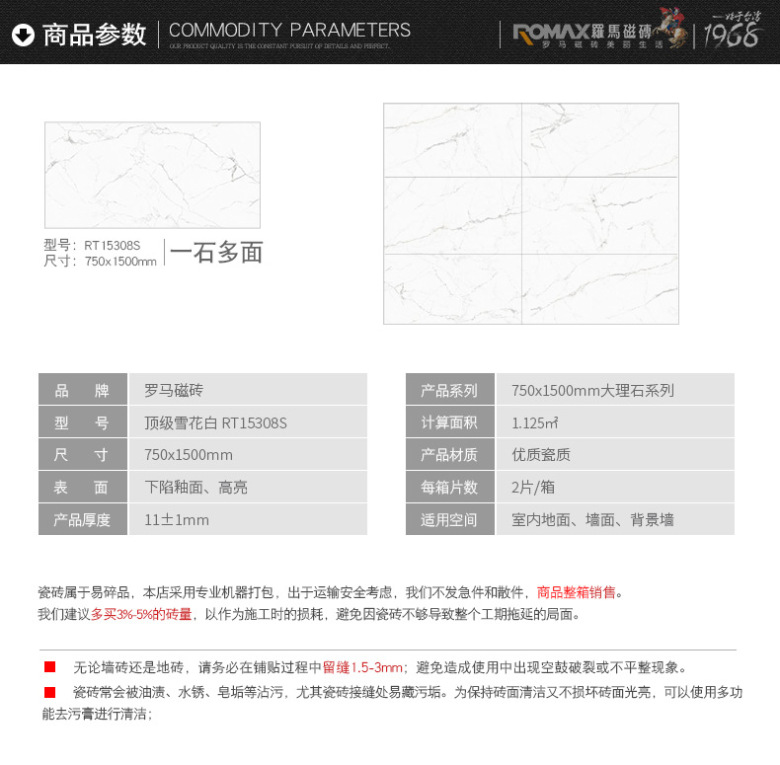Viewport: 780px width, 765px height.
Task: Select the 产品系列 header cell
Action: 449,390
